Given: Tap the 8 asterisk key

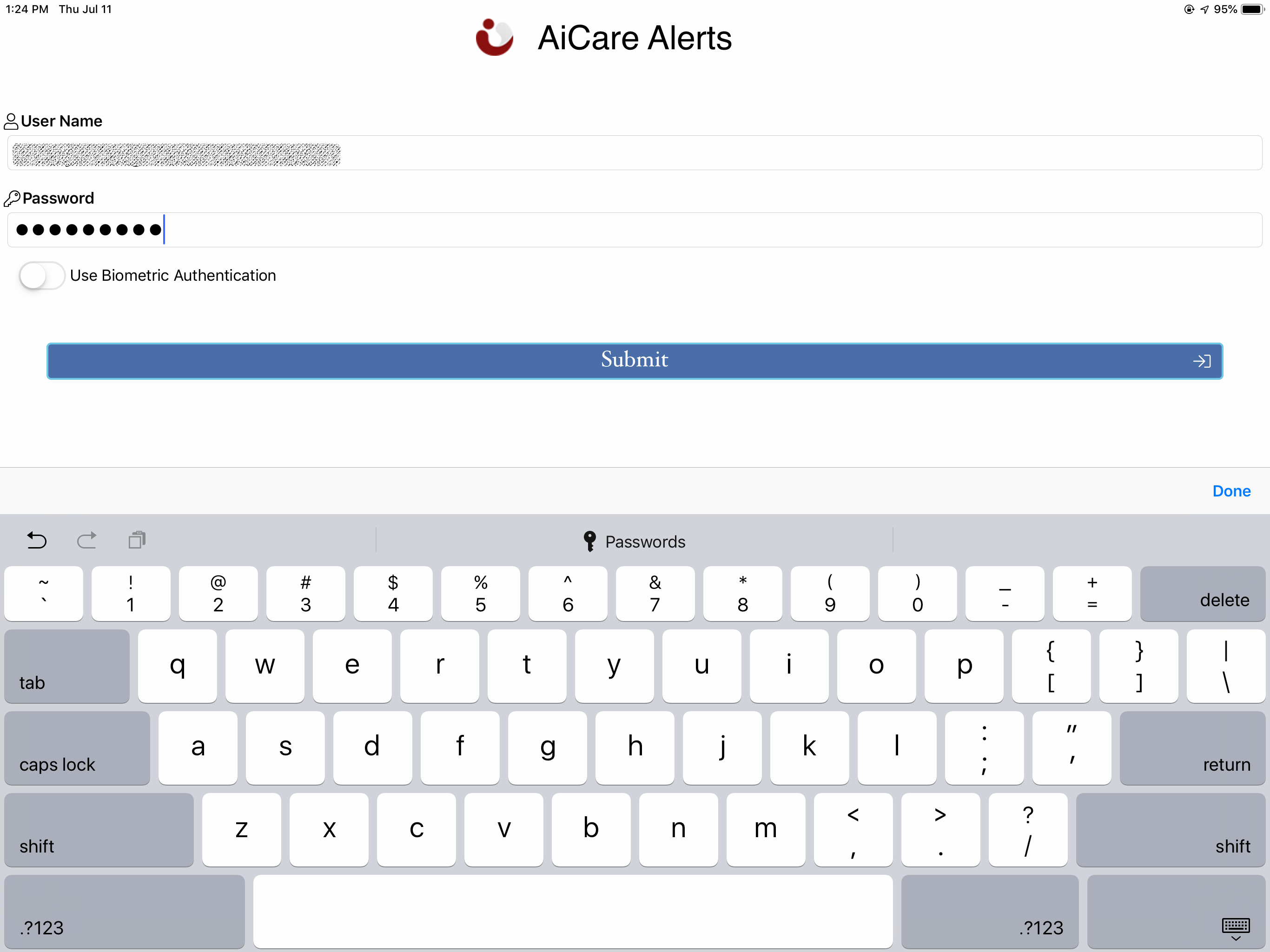Looking at the screenshot, I should pyautogui.click(x=742, y=593).
